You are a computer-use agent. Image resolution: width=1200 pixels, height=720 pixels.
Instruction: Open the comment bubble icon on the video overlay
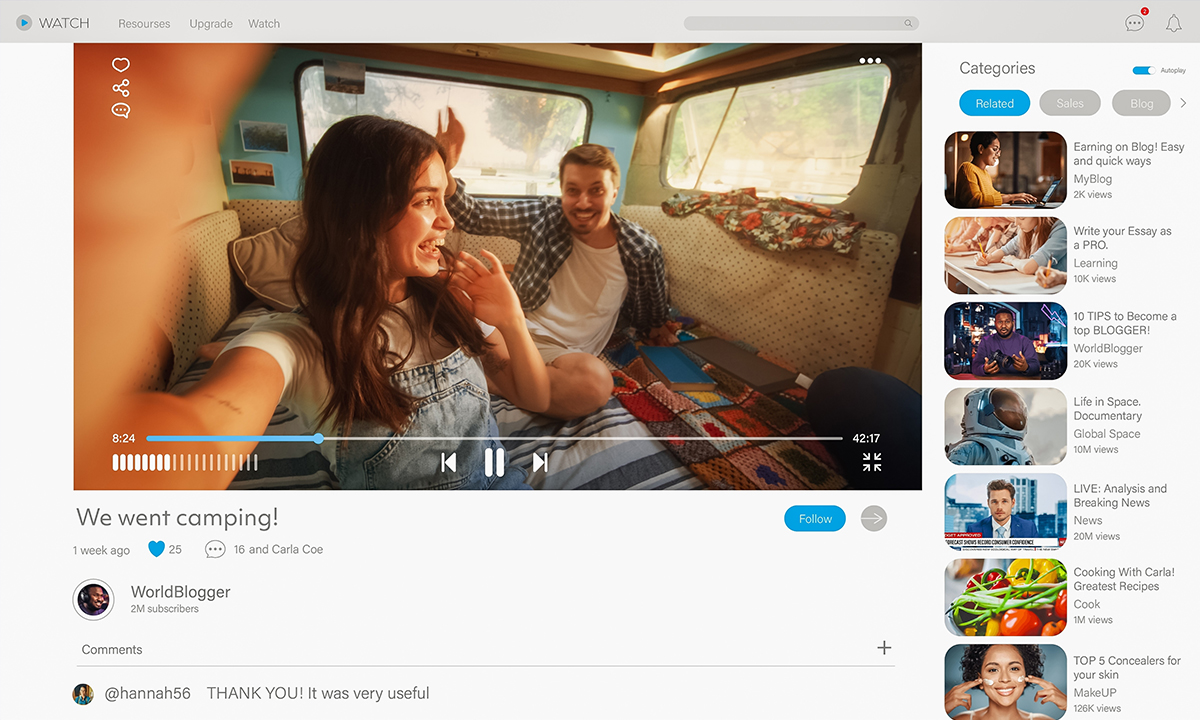coord(121,111)
